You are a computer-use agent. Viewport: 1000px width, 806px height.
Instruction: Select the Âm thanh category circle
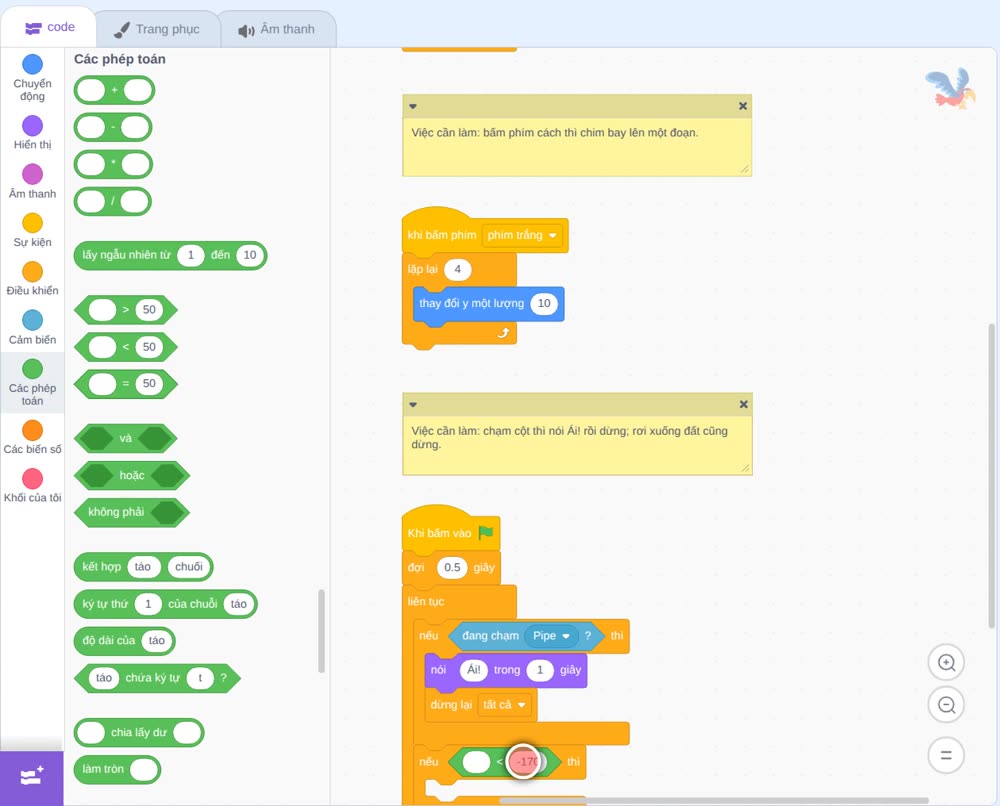33,173
